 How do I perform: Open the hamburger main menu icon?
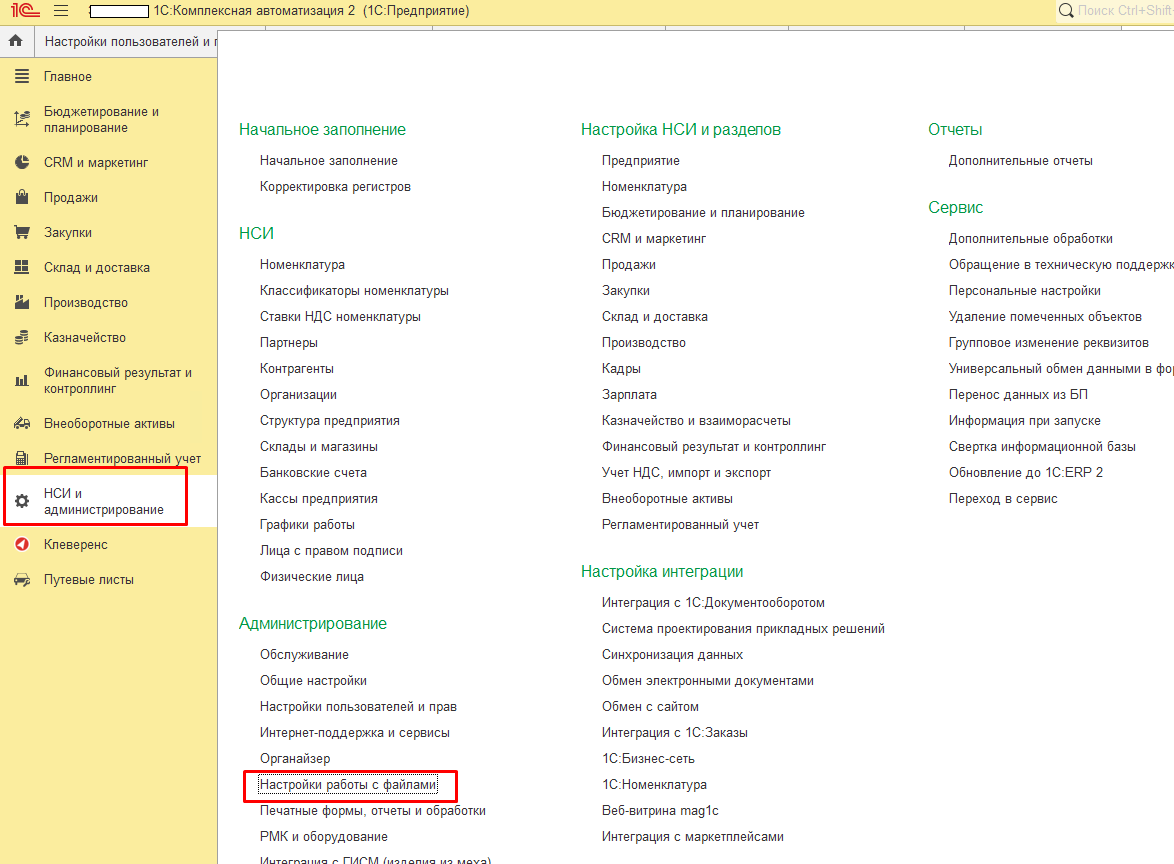[61, 10]
